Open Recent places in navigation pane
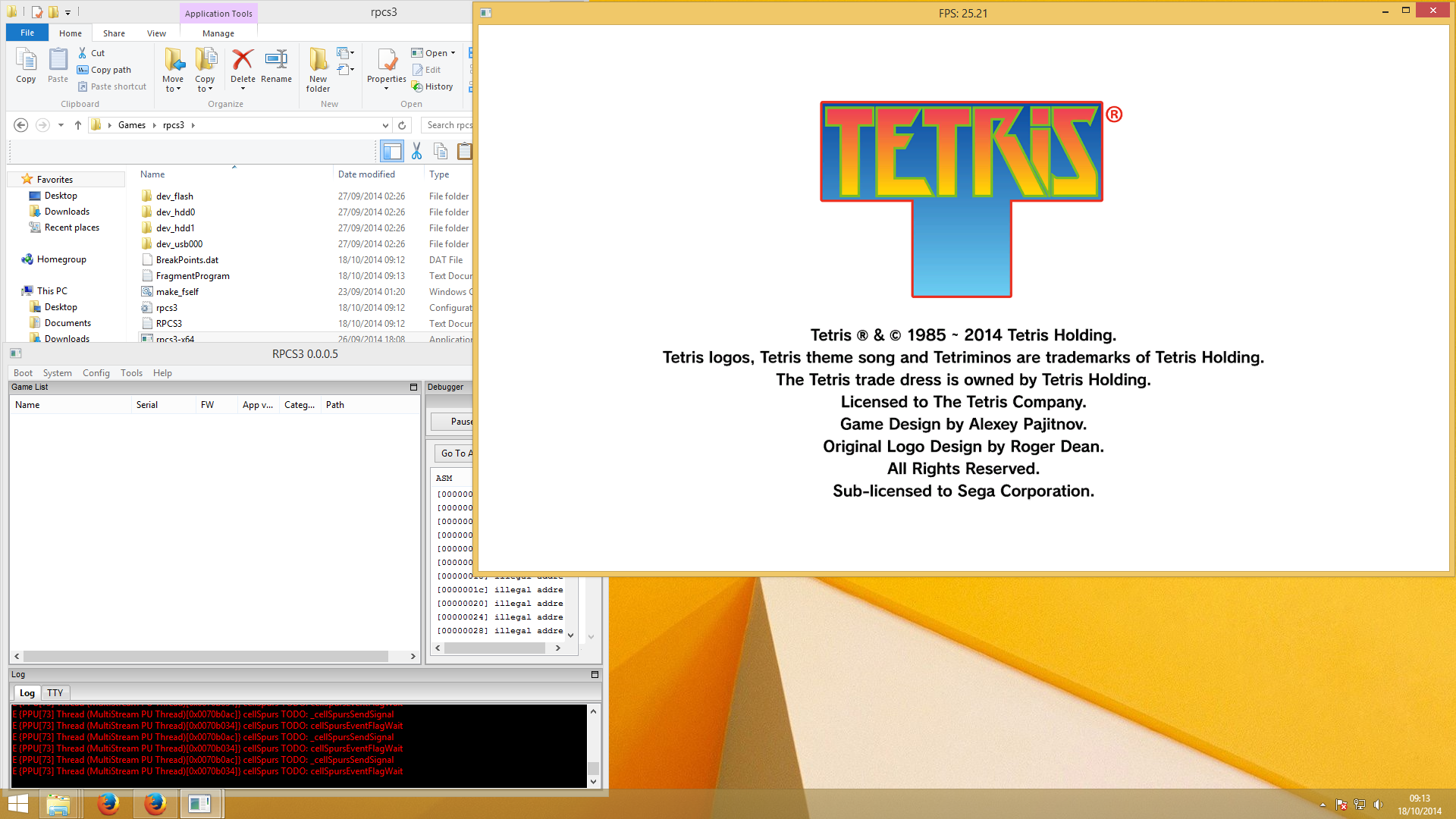The image size is (1456, 819). coord(71,227)
